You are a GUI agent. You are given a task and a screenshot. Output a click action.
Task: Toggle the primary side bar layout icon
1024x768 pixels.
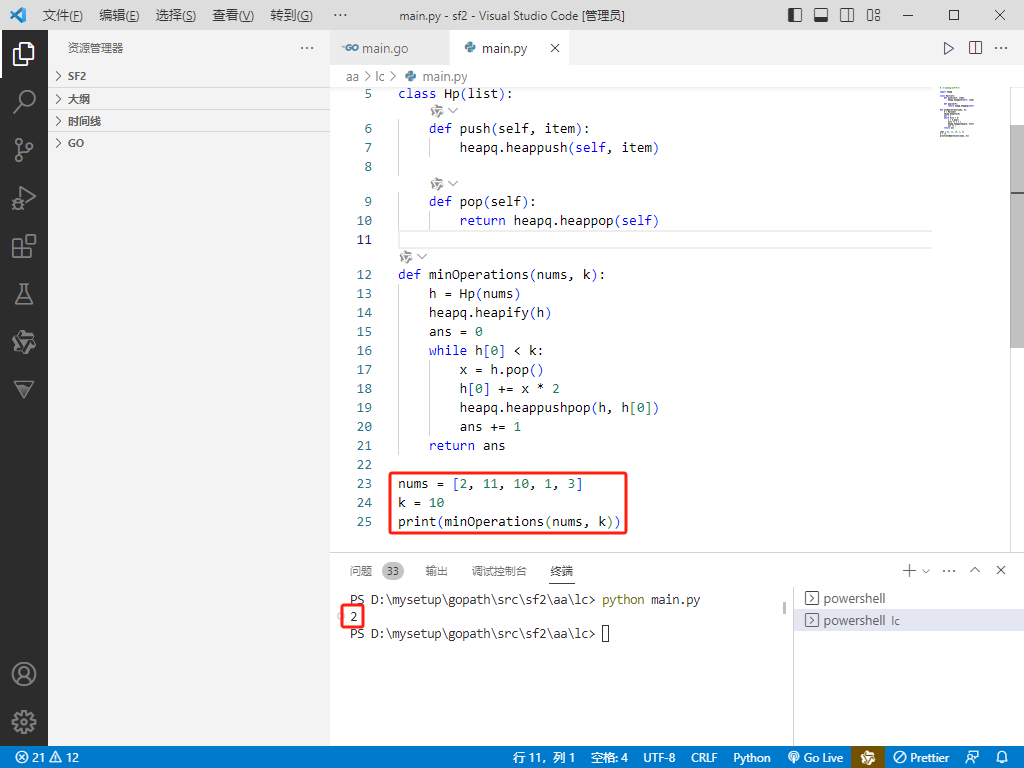point(795,15)
